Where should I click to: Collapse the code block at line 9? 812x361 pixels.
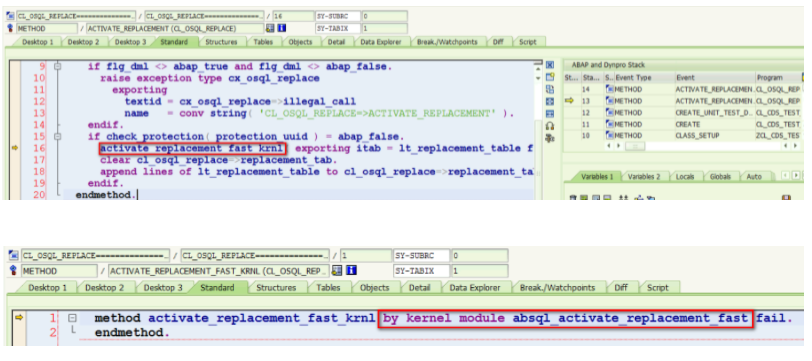(x=57, y=67)
